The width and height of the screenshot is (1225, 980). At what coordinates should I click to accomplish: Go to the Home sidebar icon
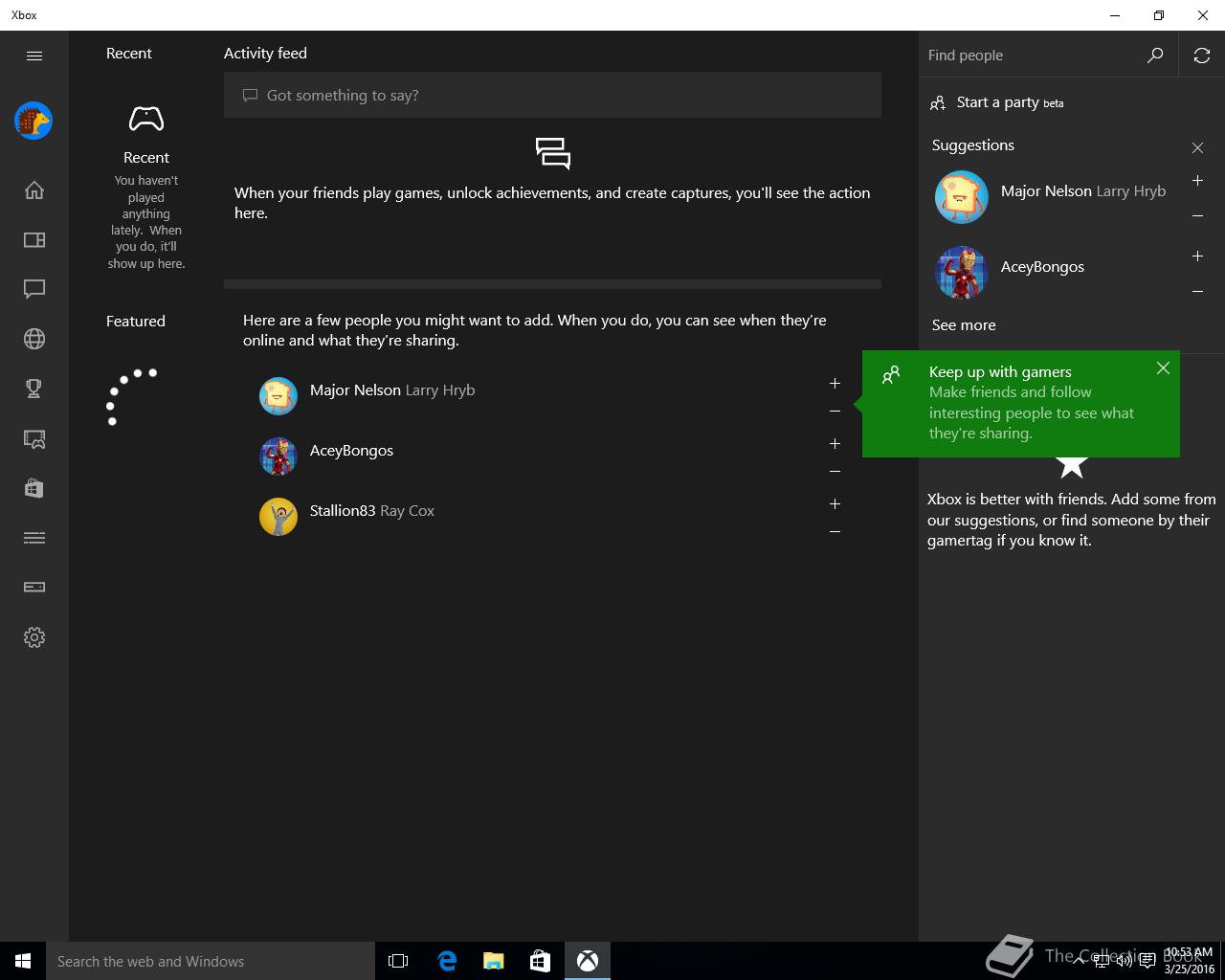pos(34,189)
